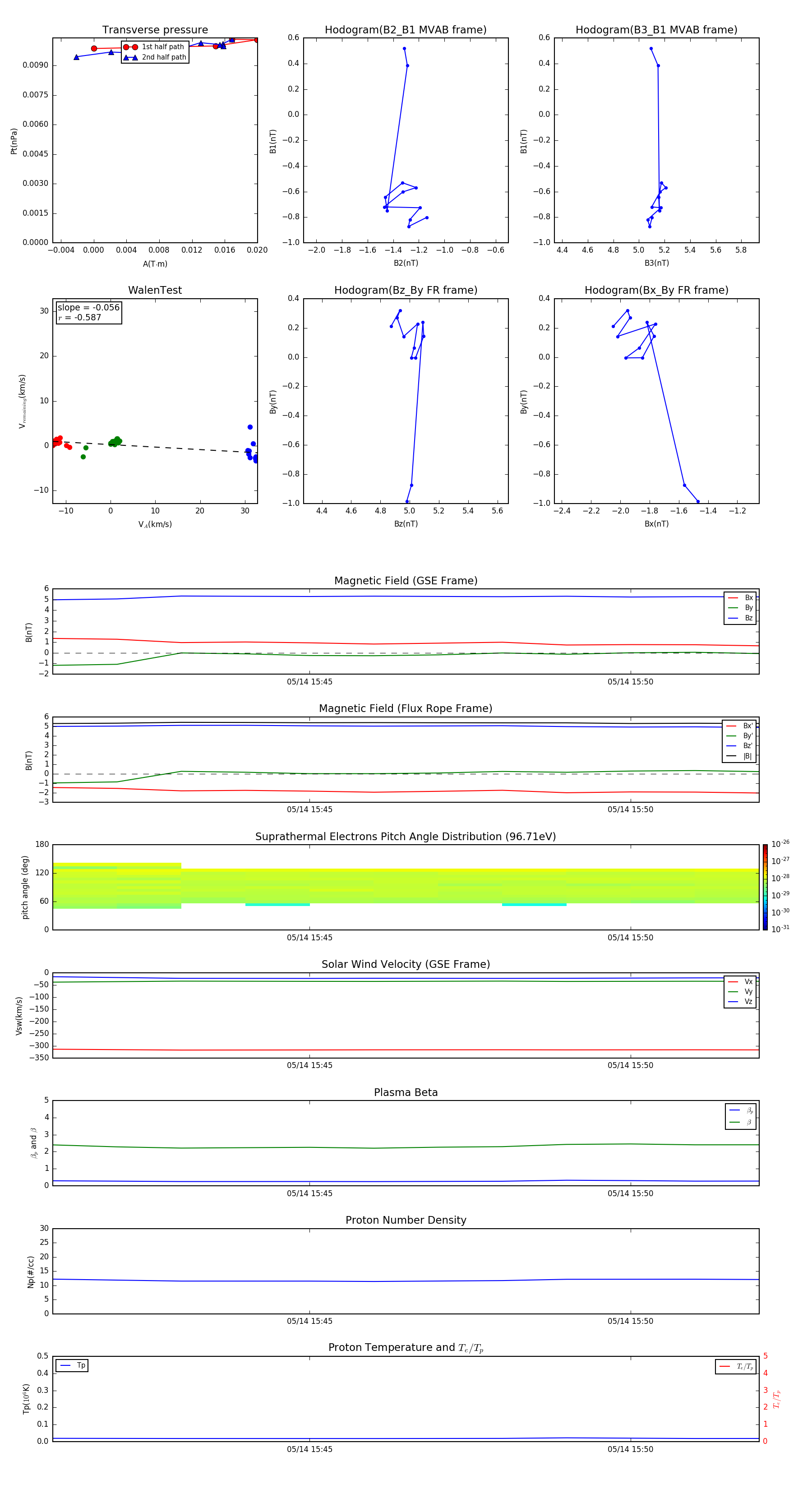812x1489 pixels.
Task: Click the "Hodogram(B3_B1 MVAB frame)" title
Action: [656, 30]
